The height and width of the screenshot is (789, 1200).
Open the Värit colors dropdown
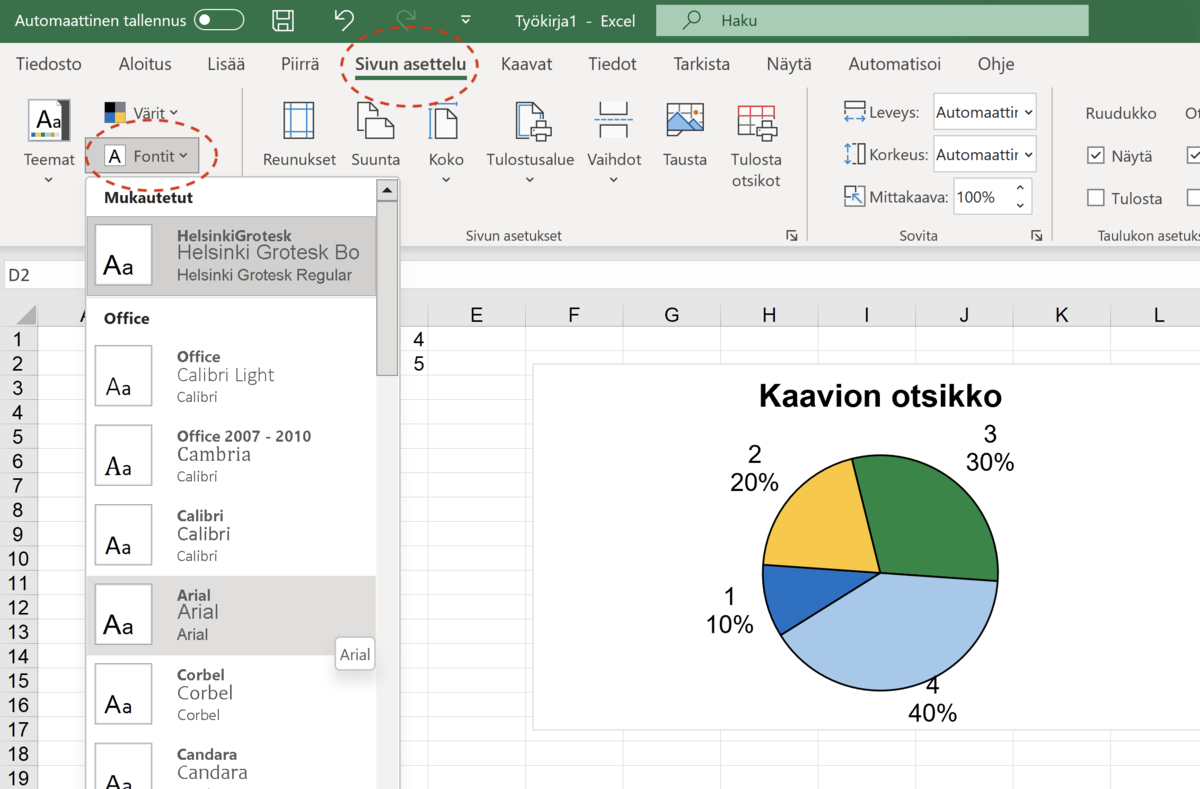[142, 113]
